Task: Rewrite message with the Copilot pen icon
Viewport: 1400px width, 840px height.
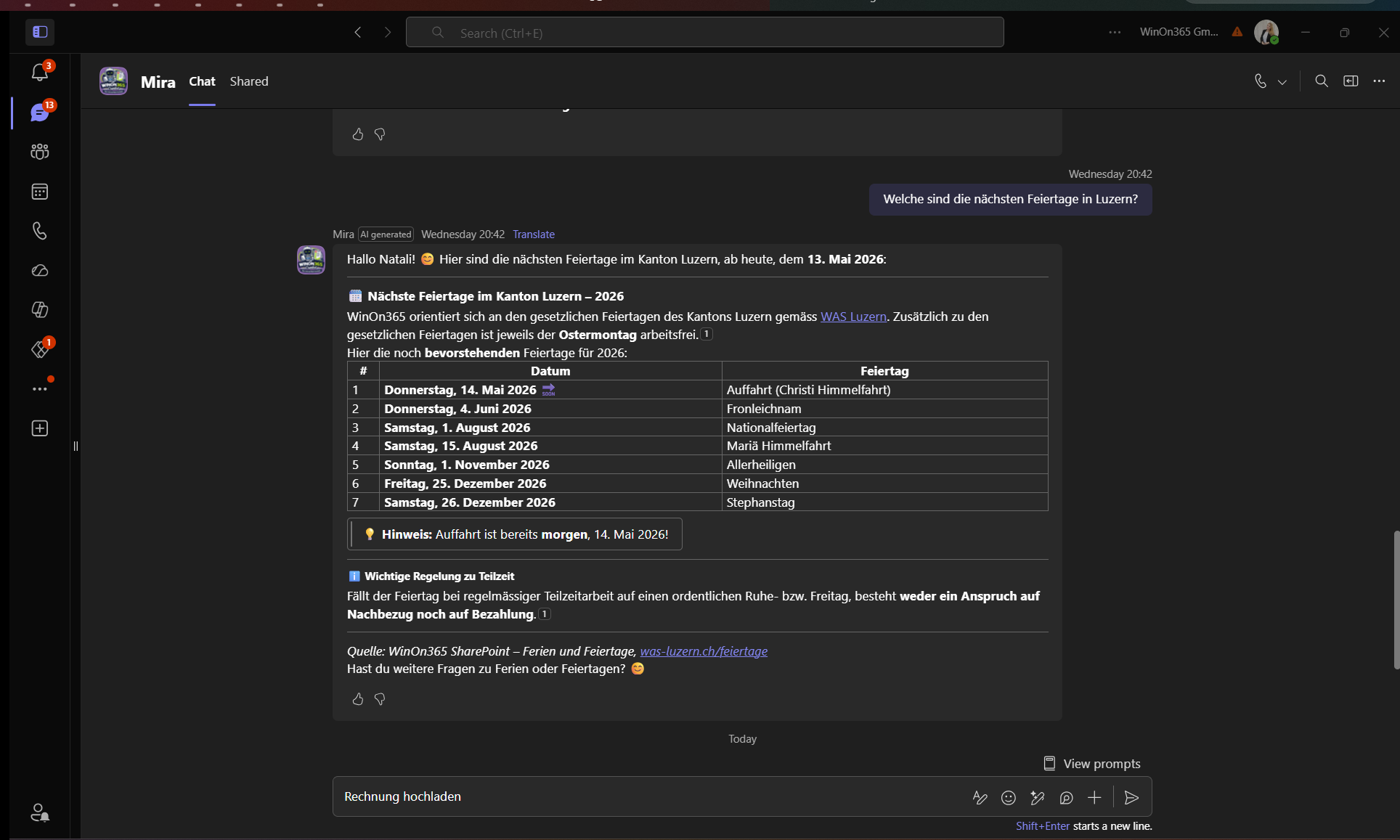Action: click(1037, 798)
